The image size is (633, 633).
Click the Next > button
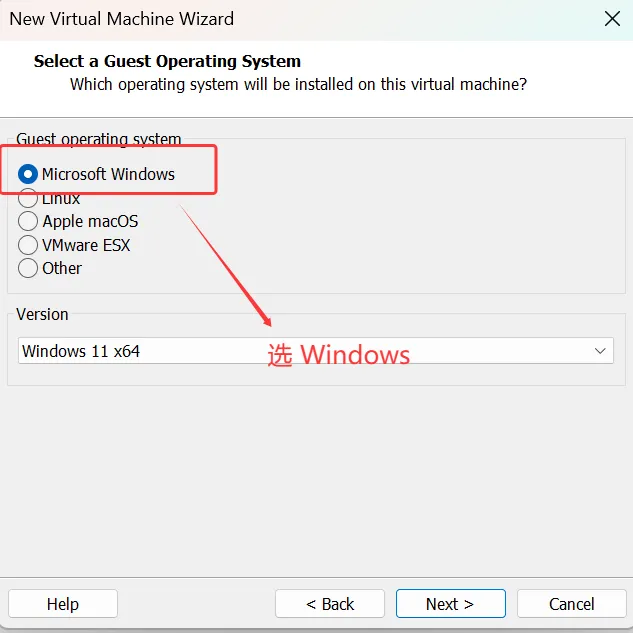click(451, 604)
